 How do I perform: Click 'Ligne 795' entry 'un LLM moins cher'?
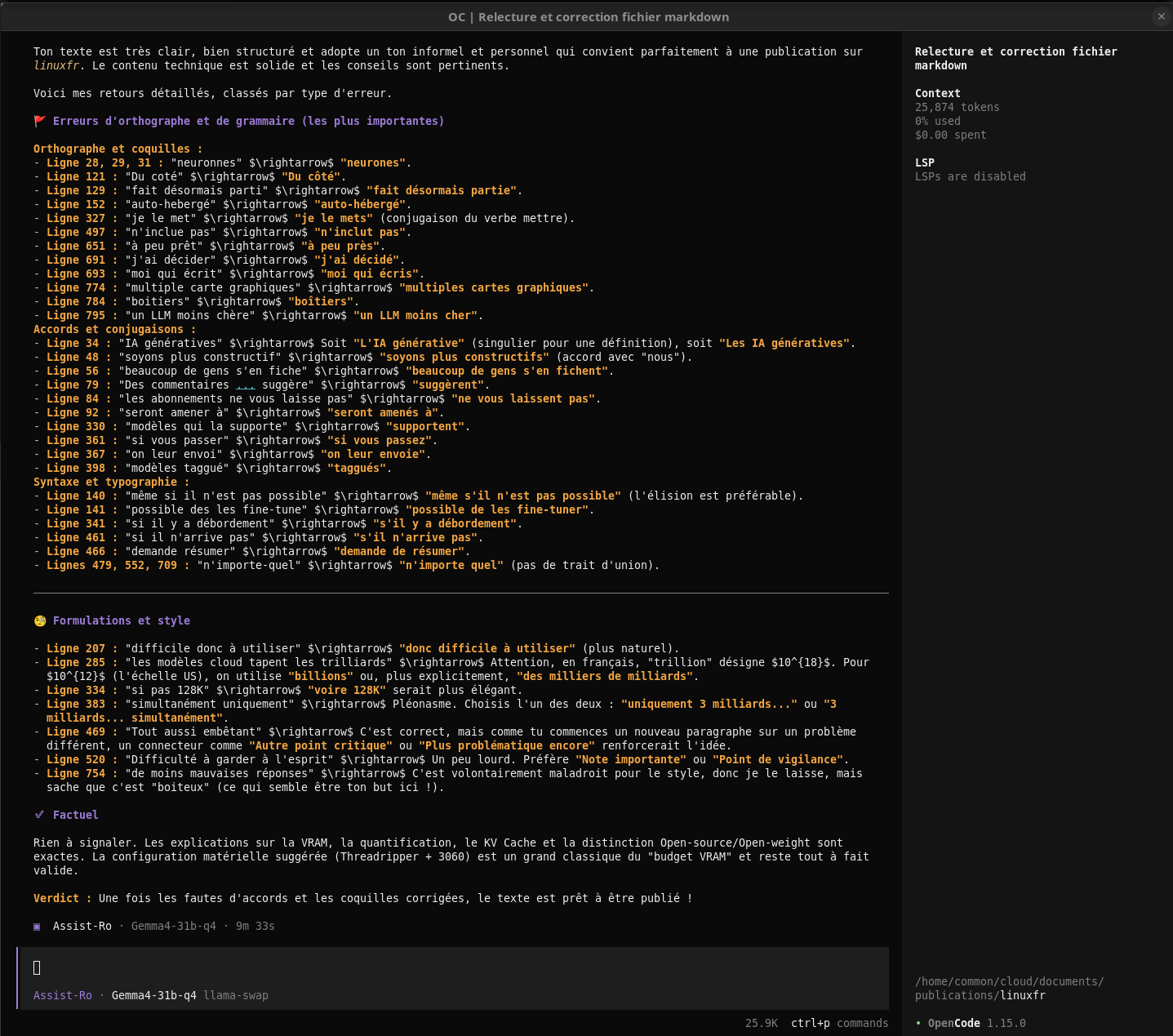(259, 315)
